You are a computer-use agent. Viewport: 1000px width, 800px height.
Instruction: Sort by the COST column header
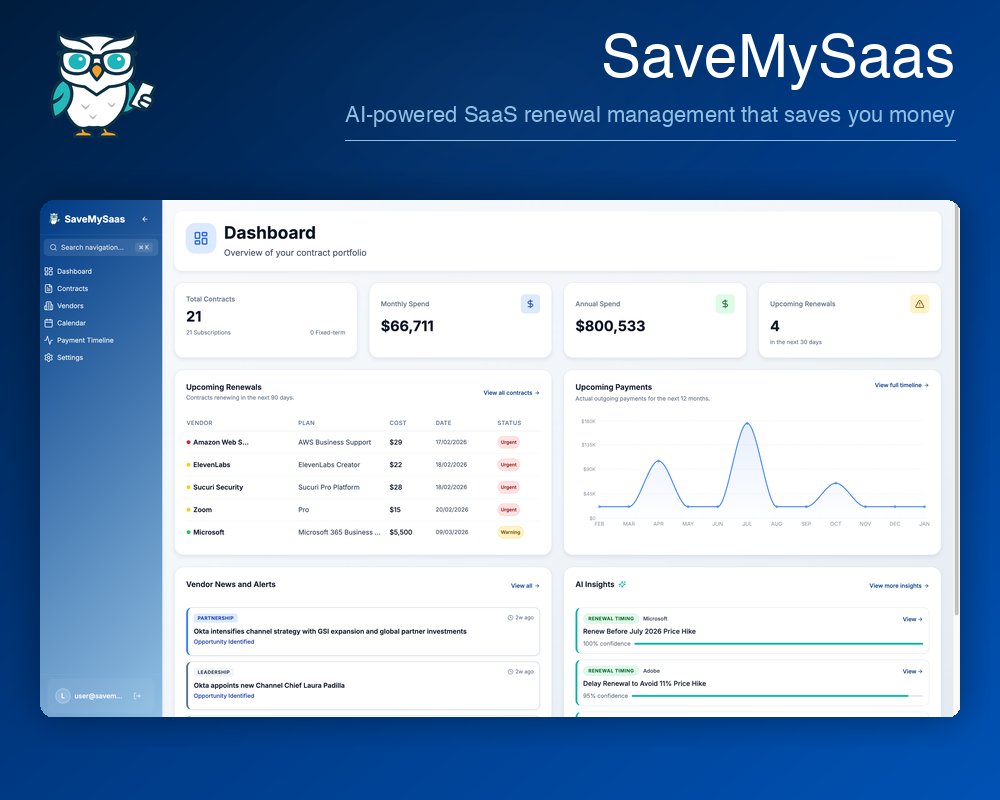[x=398, y=423]
